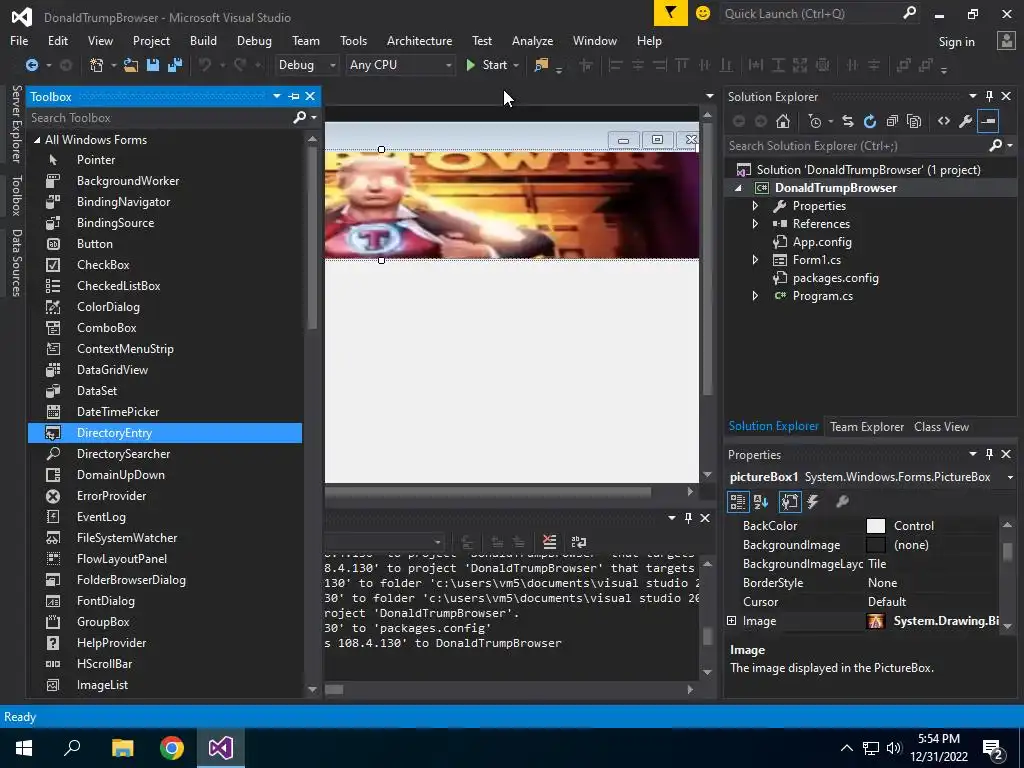Open the pictureBox1 object selector dropdown
The height and width of the screenshot is (768, 1024).
(x=1010, y=477)
